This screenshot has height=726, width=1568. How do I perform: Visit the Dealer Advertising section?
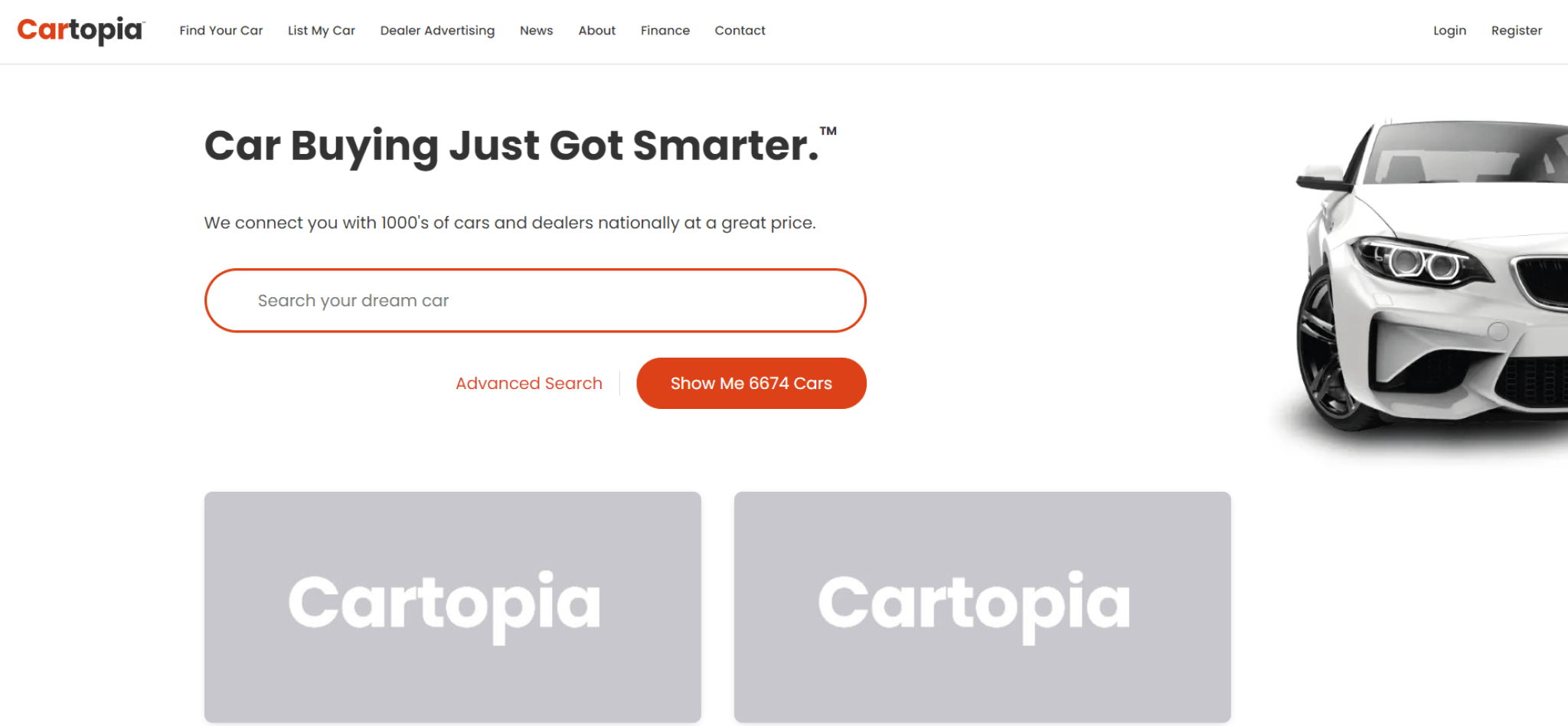coord(437,31)
